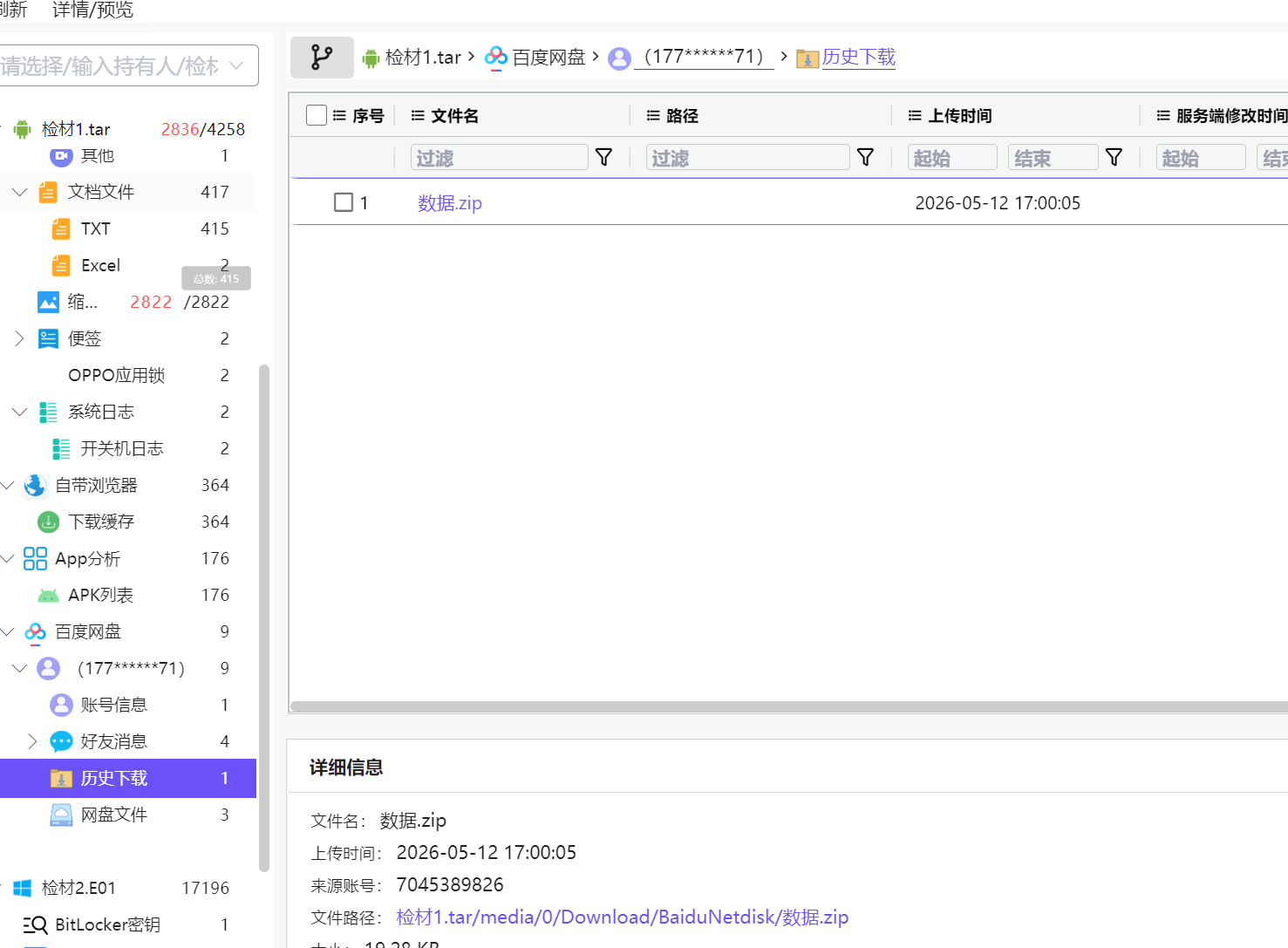Click 检材1.tar in the breadcrumb
Screen dimensions: 1288x948
pyautogui.click(x=423, y=58)
